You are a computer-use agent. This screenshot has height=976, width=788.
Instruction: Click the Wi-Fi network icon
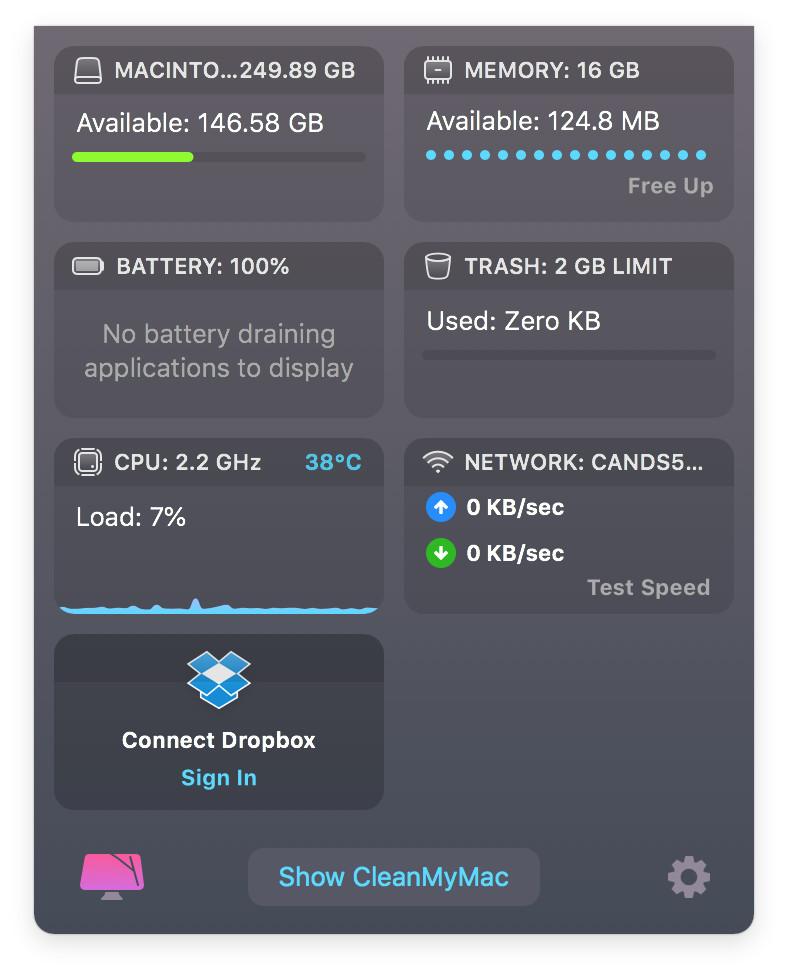(438, 462)
